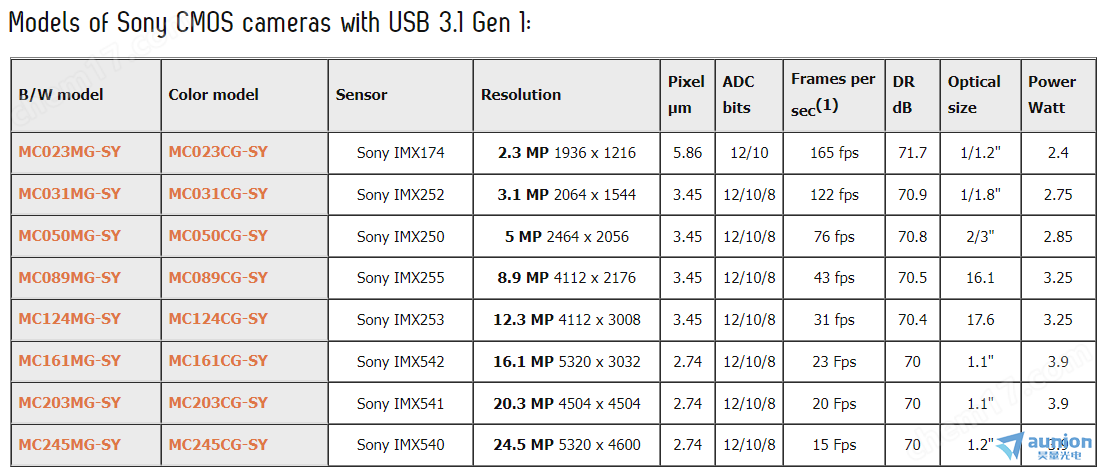Click the aunion logo watermark
Viewport: 1104px width, 471px height.
(x=1043, y=445)
